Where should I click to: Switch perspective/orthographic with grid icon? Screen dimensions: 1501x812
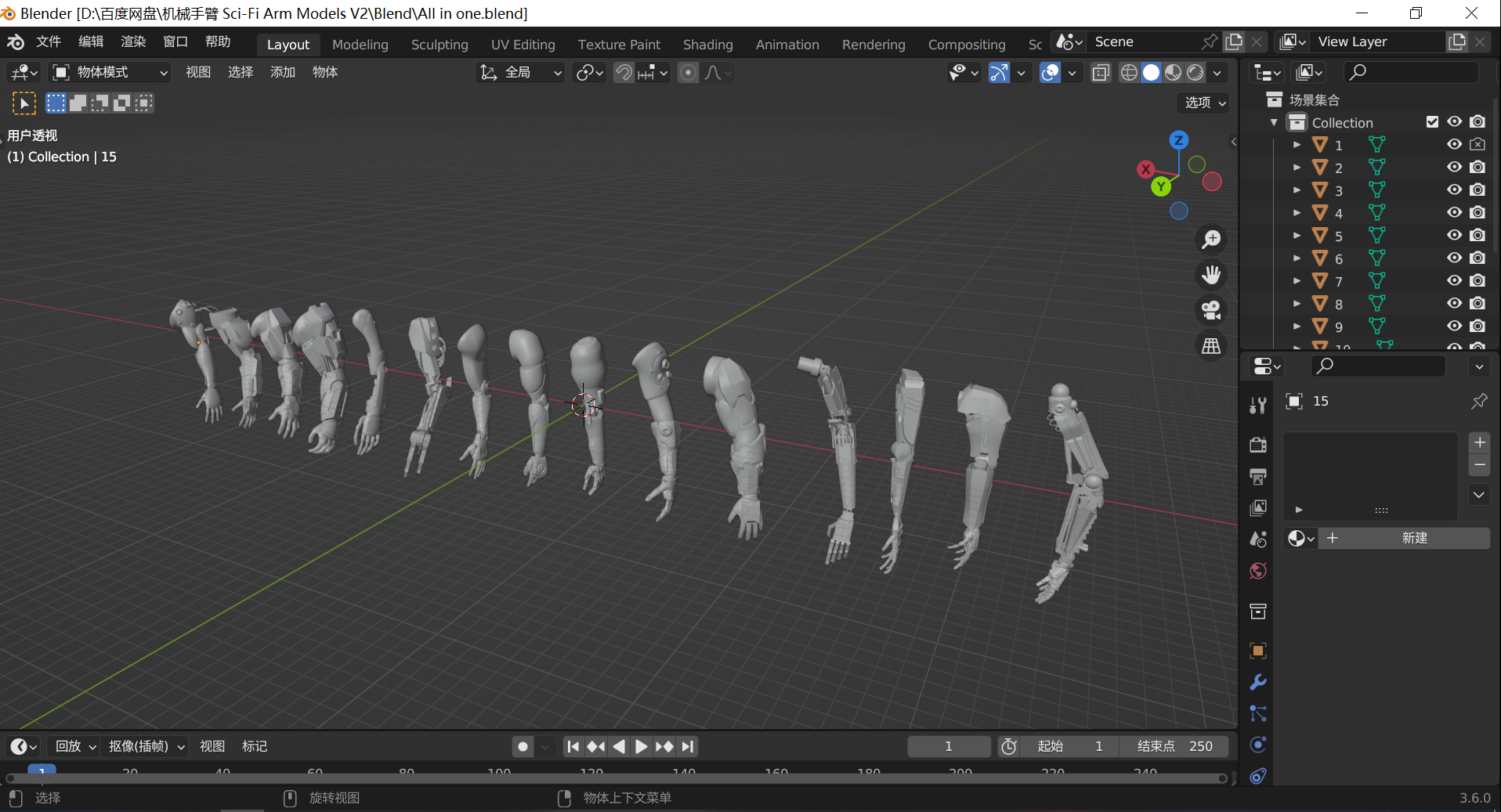(1211, 346)
